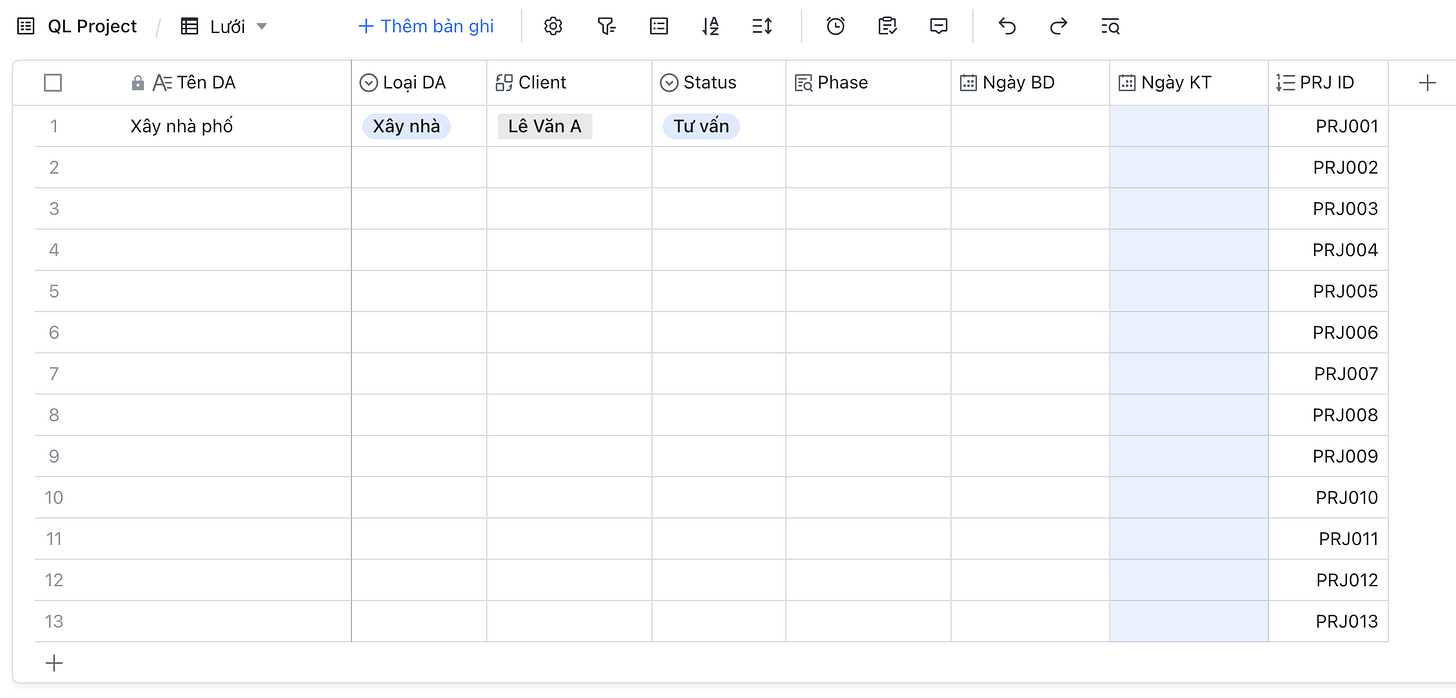Click row number 1
This screenshot has height=698, width=1456.
point(54,126)
